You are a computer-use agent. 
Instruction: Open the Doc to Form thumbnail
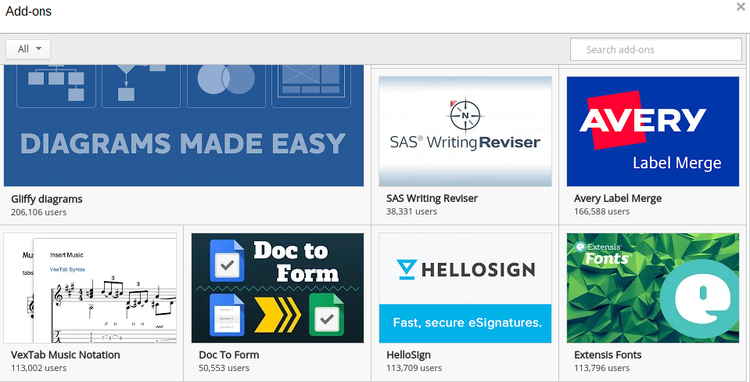point(277,288)
